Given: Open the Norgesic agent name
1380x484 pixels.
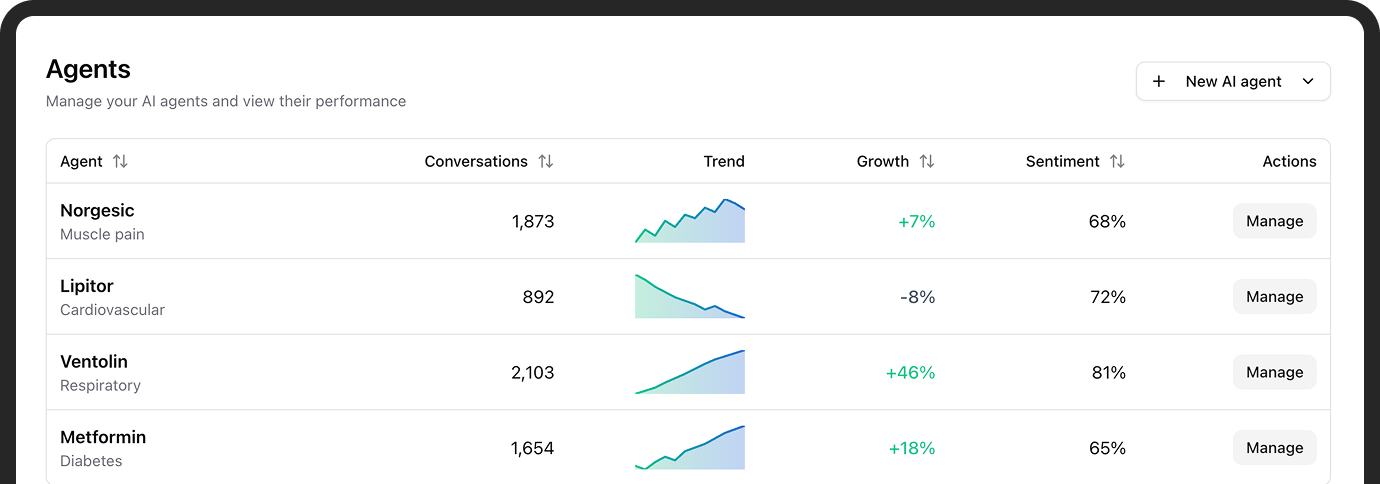Looking at the screenshot, I should coord(97,211).
